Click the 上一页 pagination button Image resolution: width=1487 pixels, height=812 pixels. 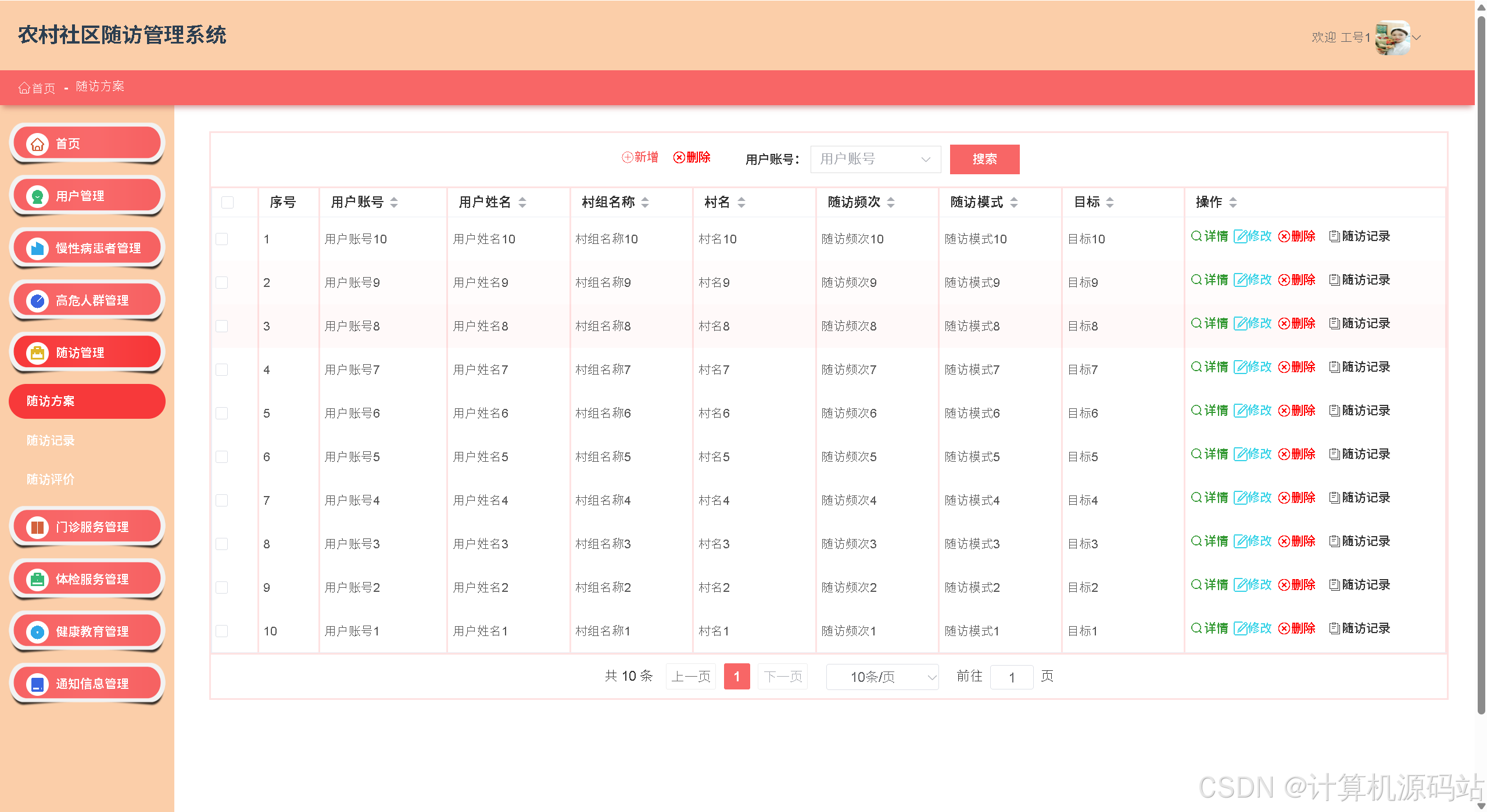[690, 677]
